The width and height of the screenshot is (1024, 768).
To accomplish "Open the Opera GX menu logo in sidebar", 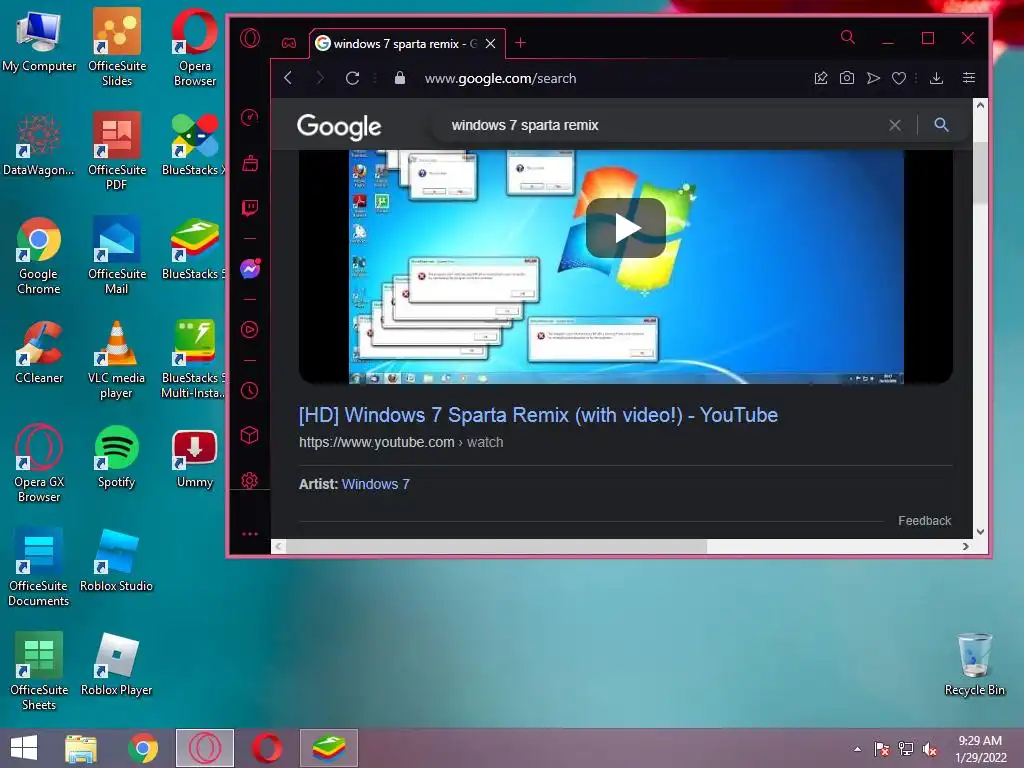I will click(x=249, y=38).
